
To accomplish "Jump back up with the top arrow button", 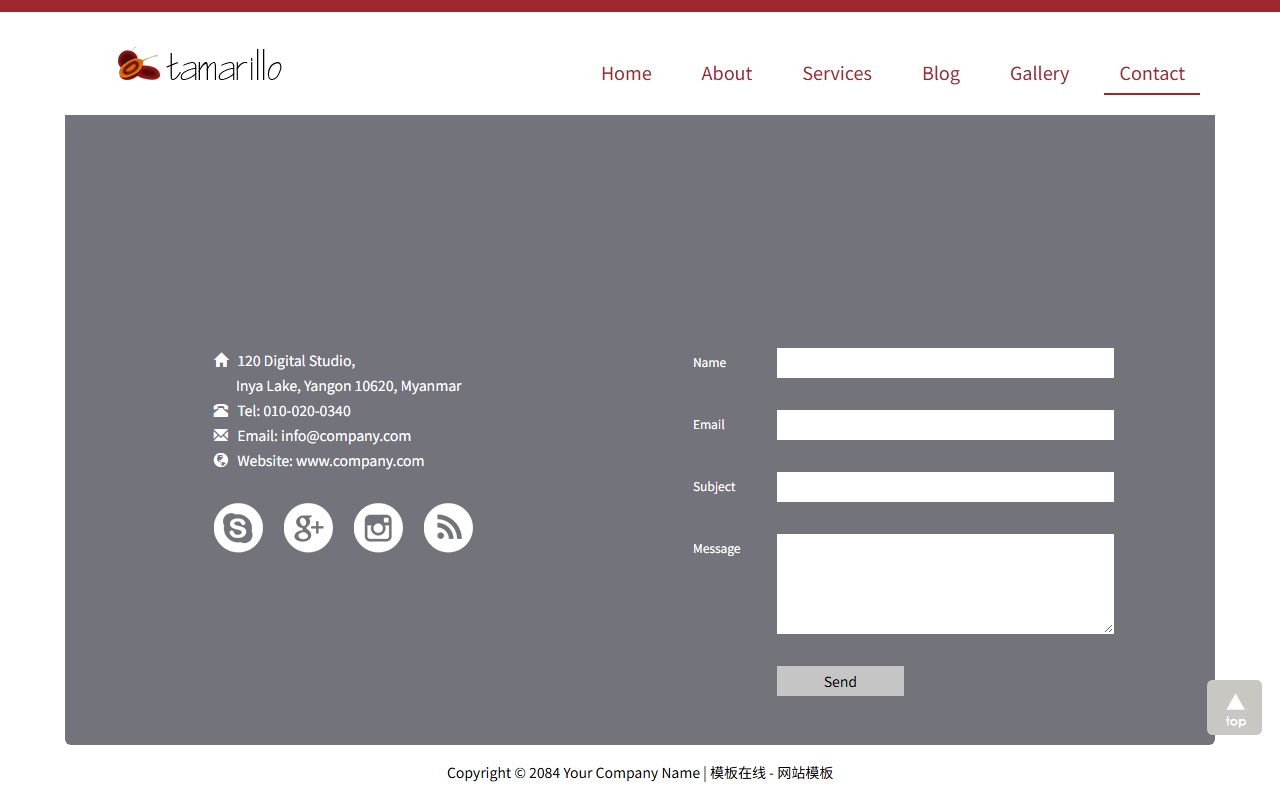I will [1234, 708].
